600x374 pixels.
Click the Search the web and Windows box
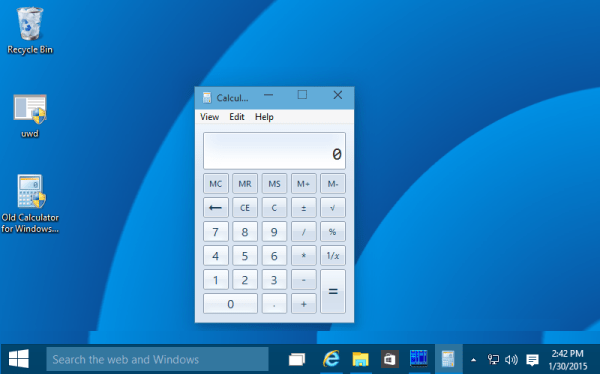point(157,359)
